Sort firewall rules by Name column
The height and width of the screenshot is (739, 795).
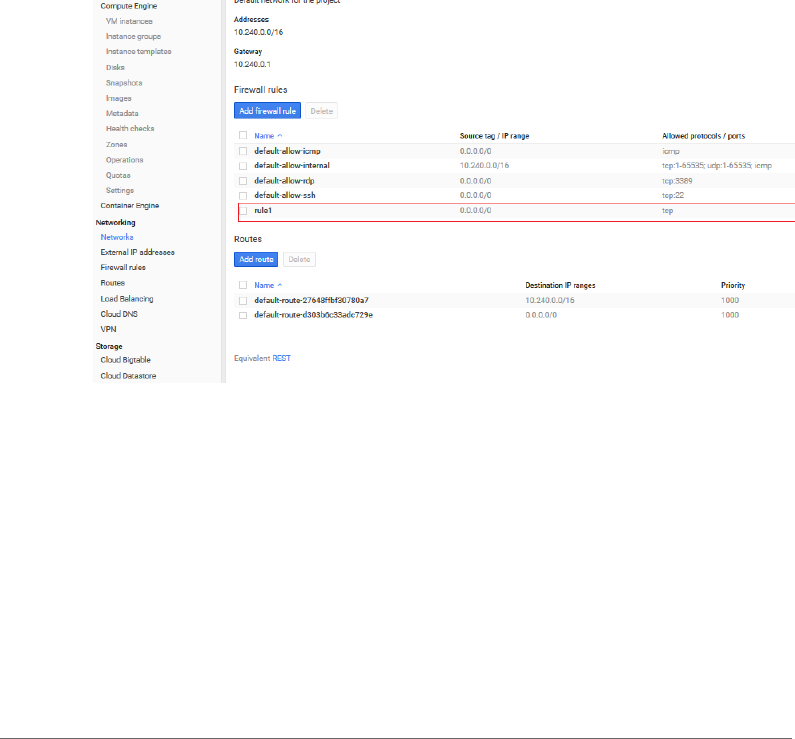tap(268, 136)
